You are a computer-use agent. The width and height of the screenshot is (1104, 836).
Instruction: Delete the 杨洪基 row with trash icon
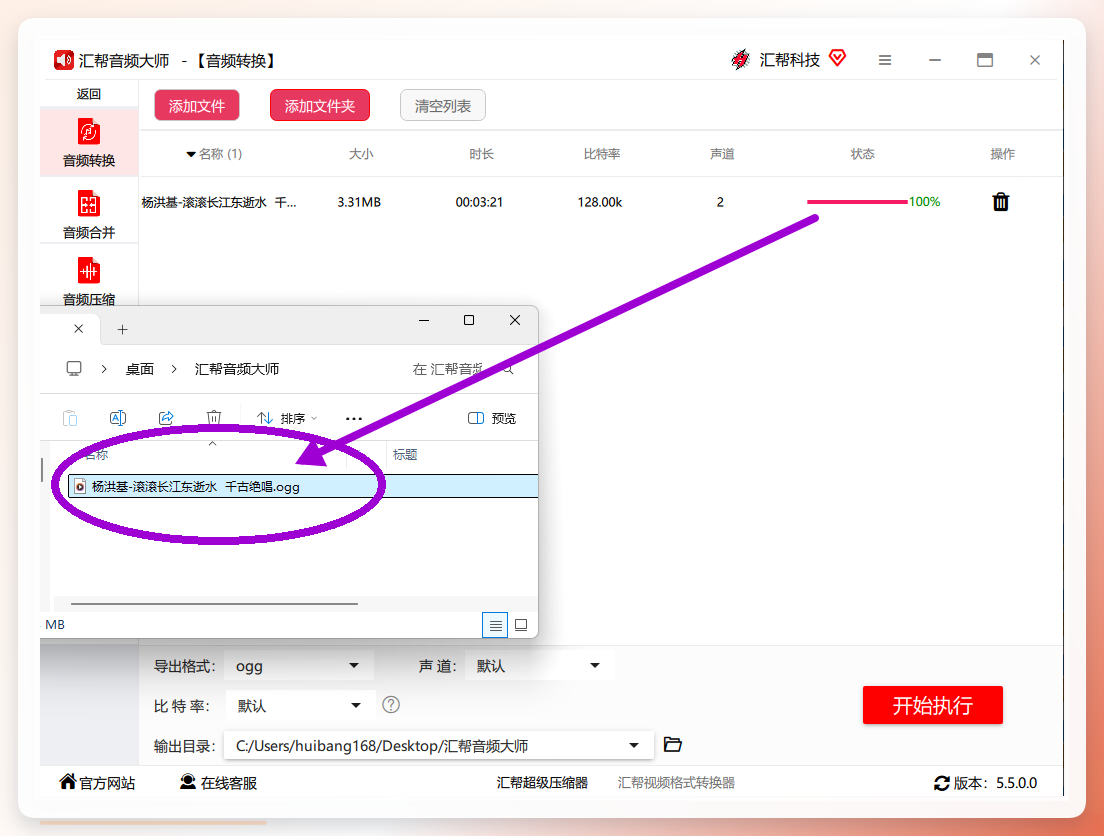pos(1000,202)
